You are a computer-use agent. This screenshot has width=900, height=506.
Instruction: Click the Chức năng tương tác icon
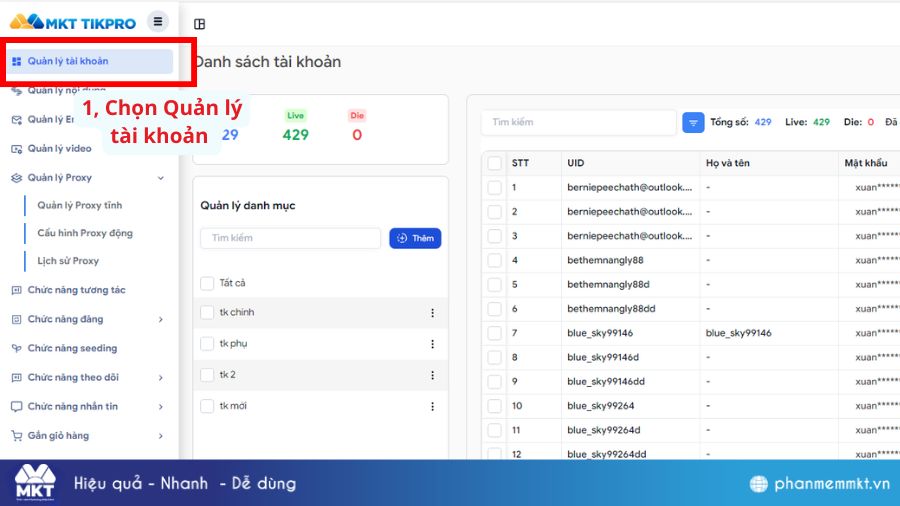pos(17,290)
